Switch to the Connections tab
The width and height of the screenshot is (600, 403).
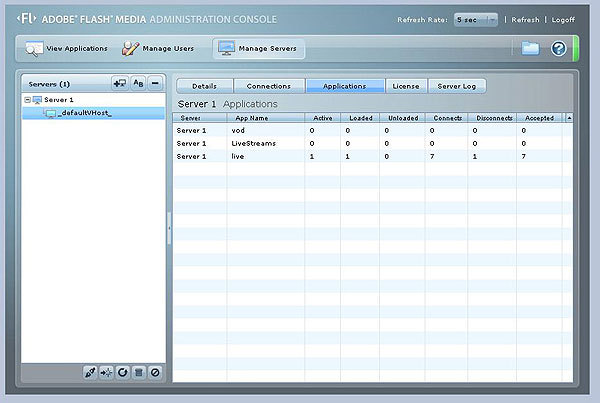click(x=269, y=86)
